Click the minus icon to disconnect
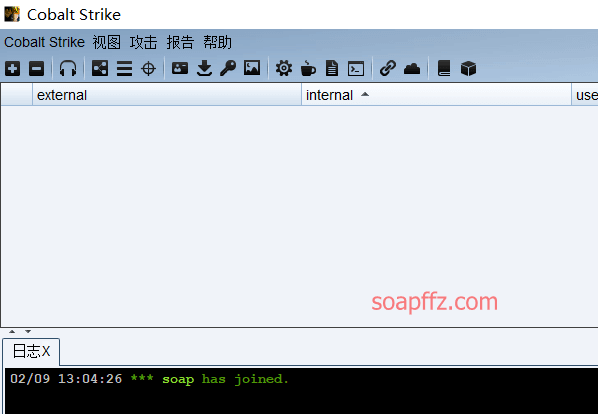Screen dimensions: 598x414 coord(37,69)
